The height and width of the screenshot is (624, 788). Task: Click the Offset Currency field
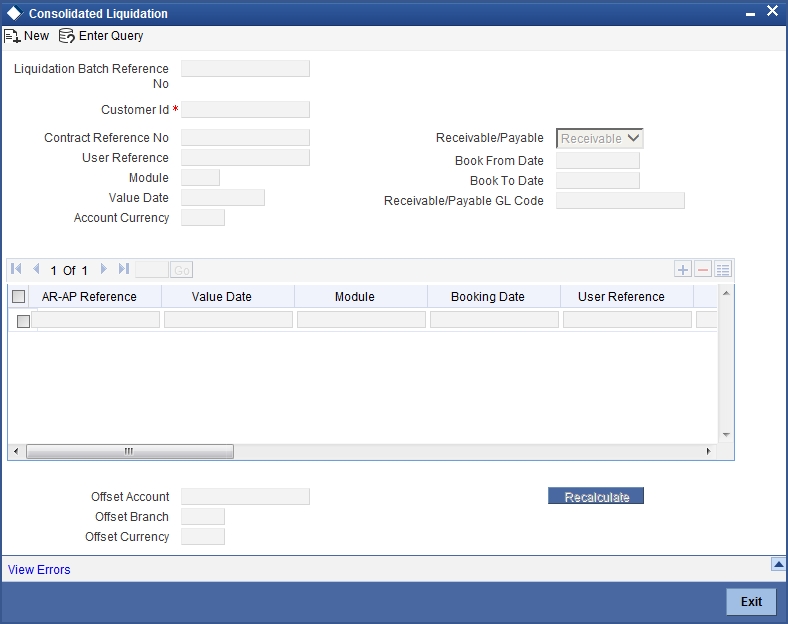203,537
